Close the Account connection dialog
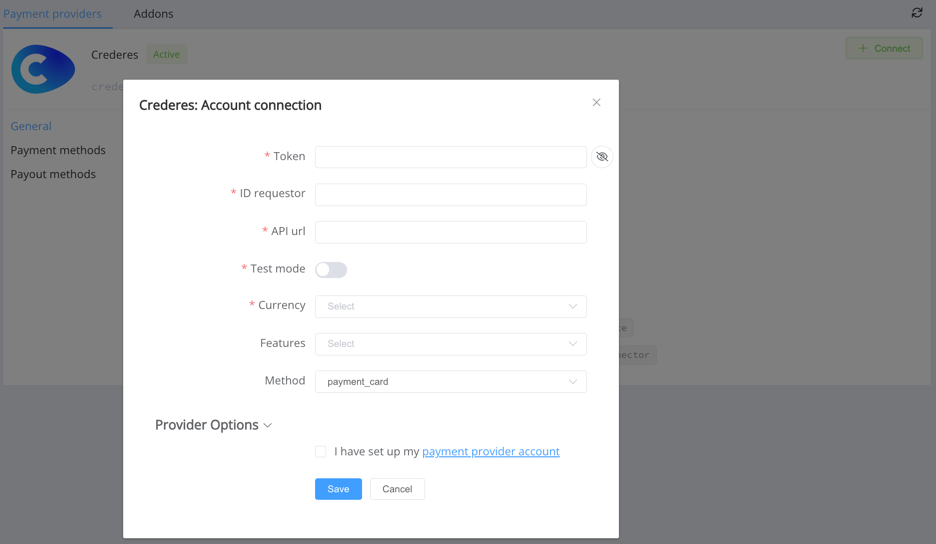Screen dimensions: 936x544 click(x=596, y=103)
